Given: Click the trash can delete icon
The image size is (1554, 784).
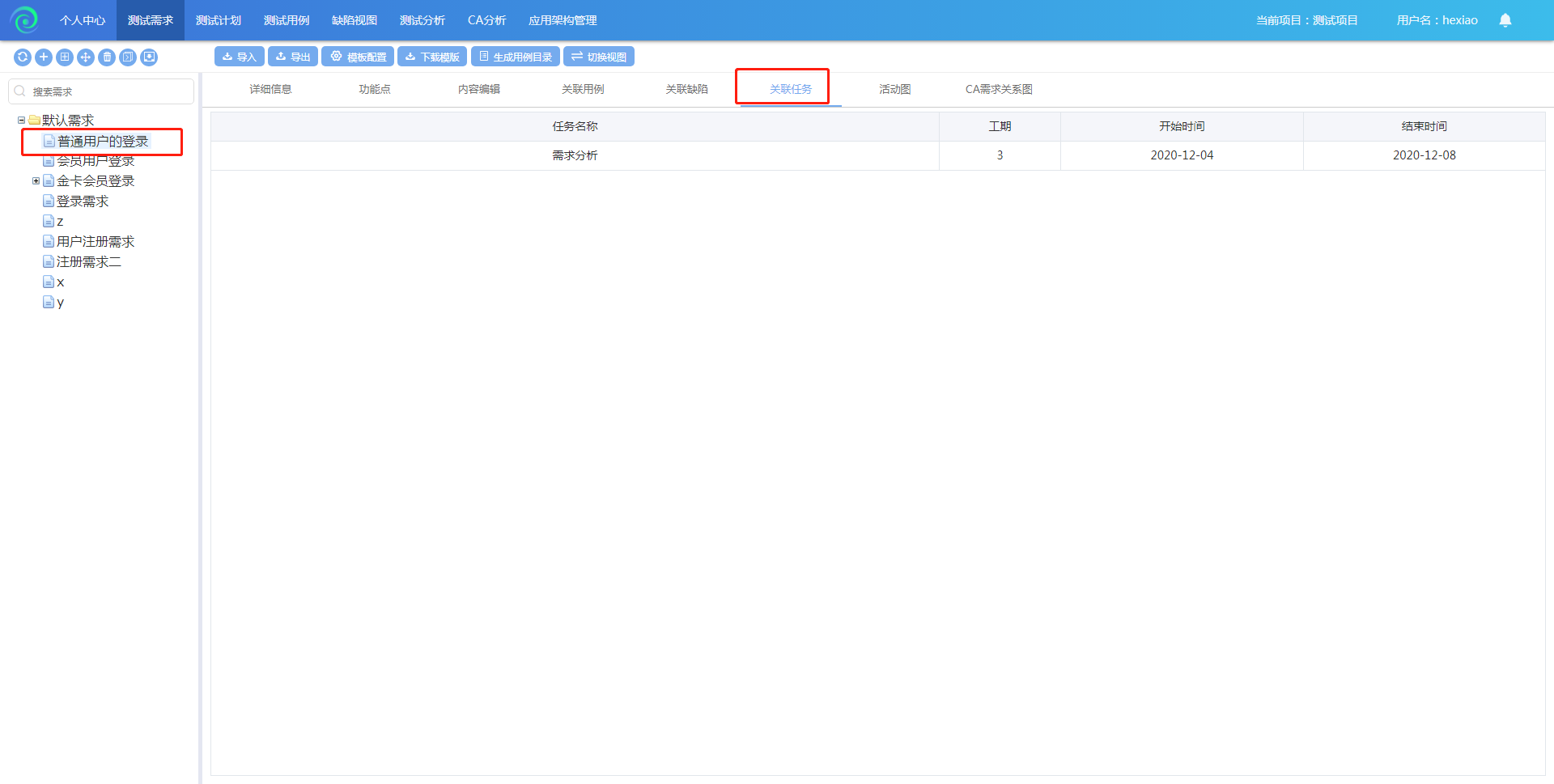Looking at the screenshot, I should click(x=107, y=57).
